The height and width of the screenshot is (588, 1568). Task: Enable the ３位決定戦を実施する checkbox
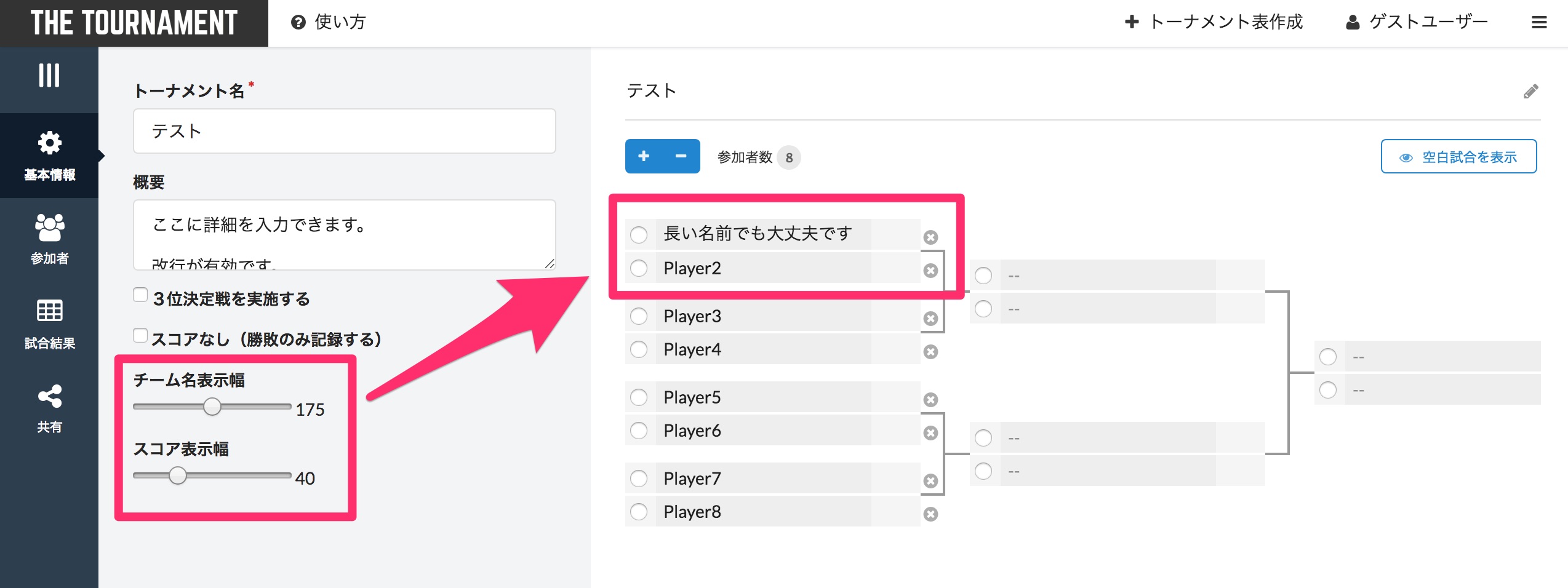click(x=139, y=295)
